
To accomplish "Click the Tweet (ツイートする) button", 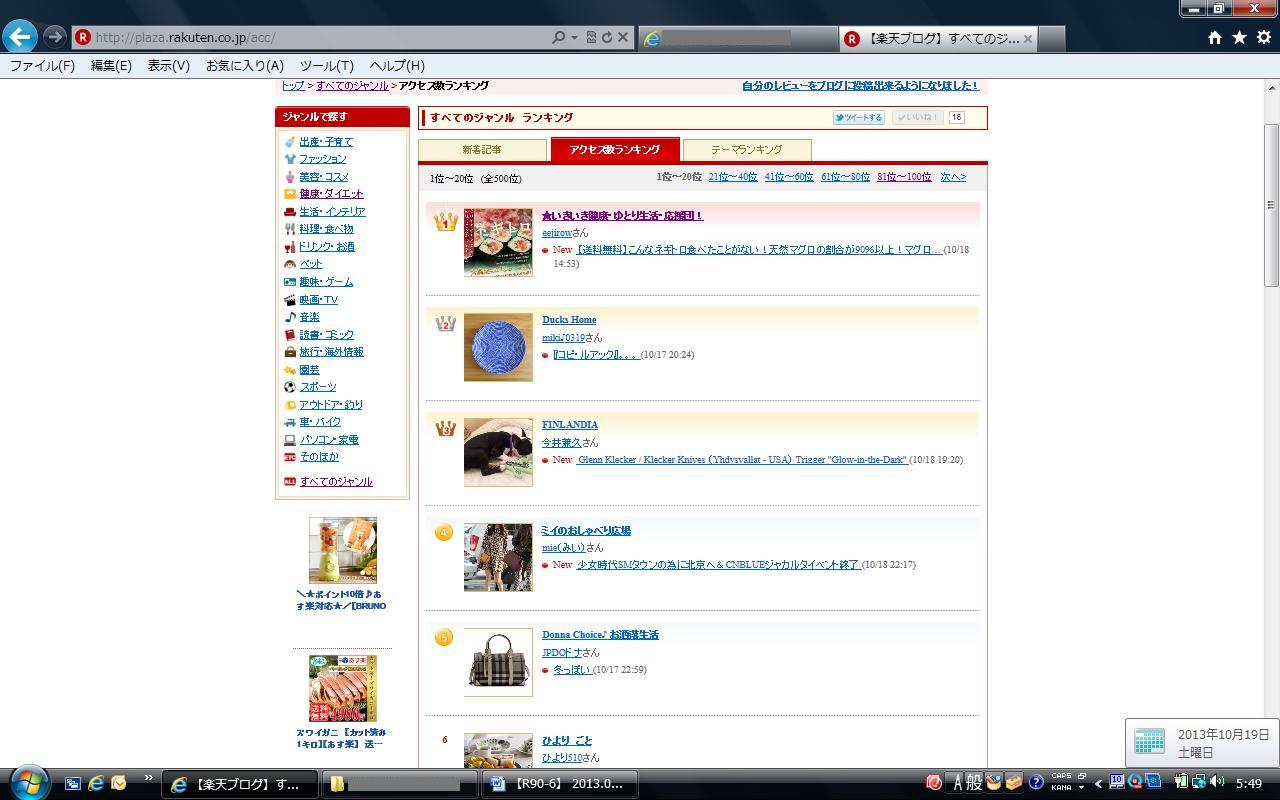I will (858, 117).
